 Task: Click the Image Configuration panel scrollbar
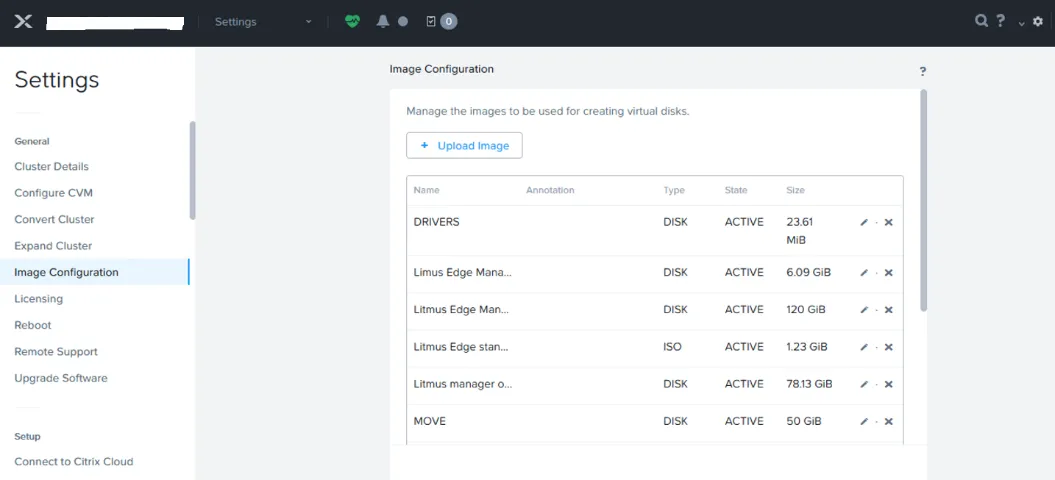click(x=923, y=200)
